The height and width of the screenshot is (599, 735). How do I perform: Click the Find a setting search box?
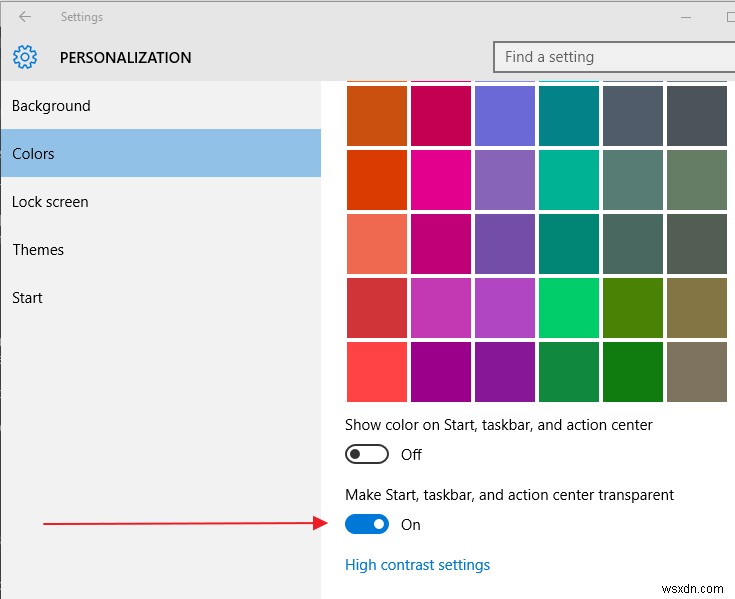614,57
